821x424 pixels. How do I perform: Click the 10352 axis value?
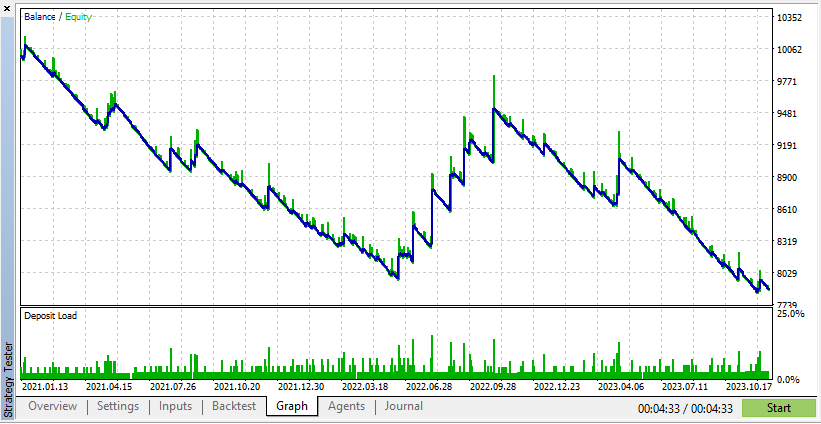pyautogui.click(x=789, y=18)
